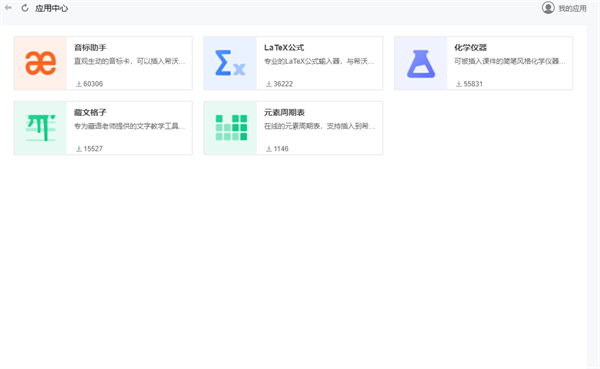Open the user avatar icon
The height and width of the screenshot is (369, 600).
[548, 8]
